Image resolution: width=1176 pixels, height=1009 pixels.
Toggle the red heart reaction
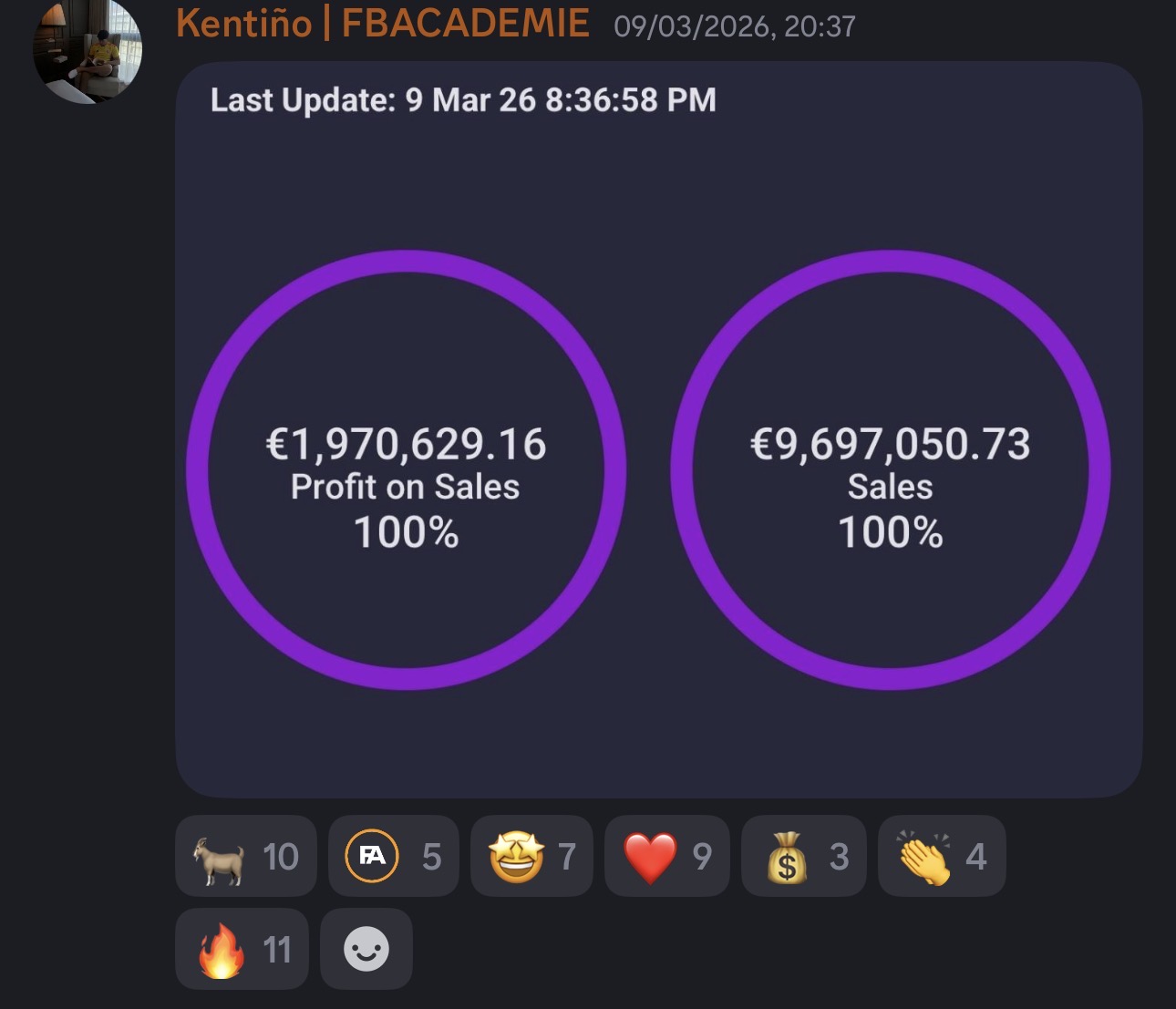point(666,857)
